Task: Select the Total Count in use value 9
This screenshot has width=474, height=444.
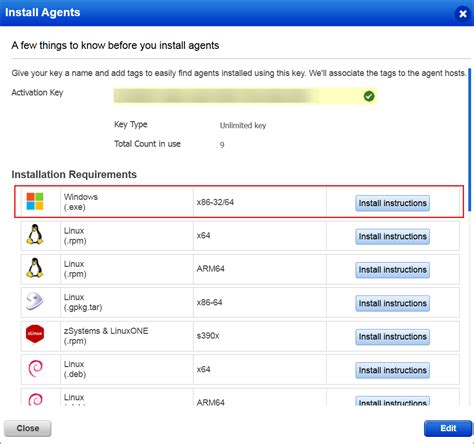Action: (x=222, y=145)
